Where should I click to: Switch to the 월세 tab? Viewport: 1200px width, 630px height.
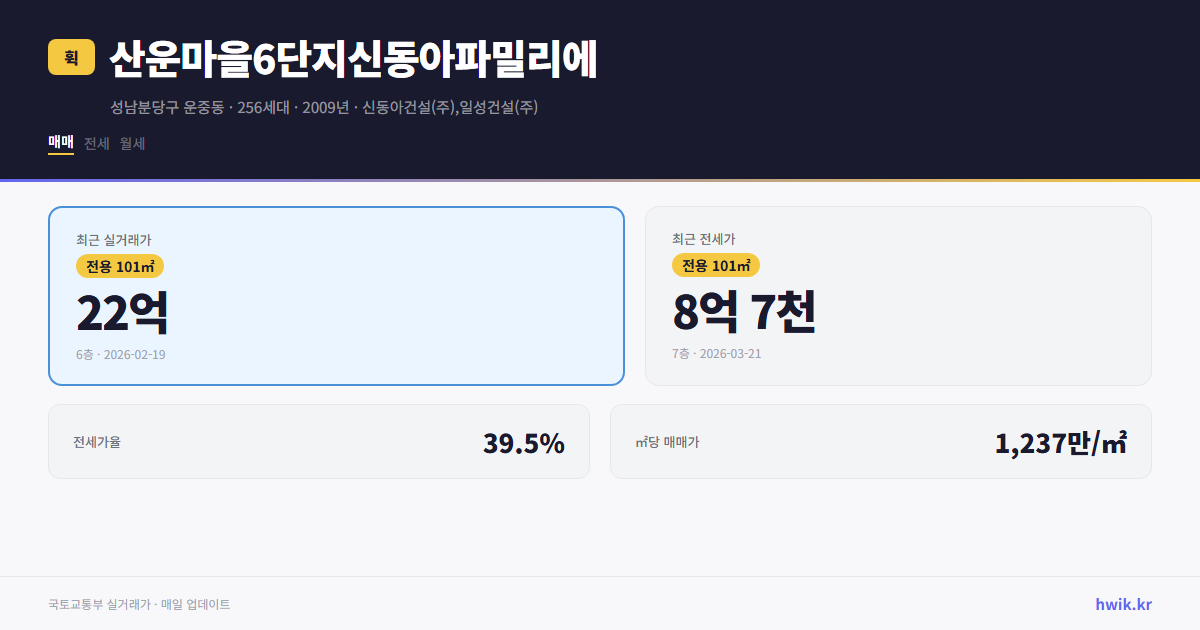[132, 143]
